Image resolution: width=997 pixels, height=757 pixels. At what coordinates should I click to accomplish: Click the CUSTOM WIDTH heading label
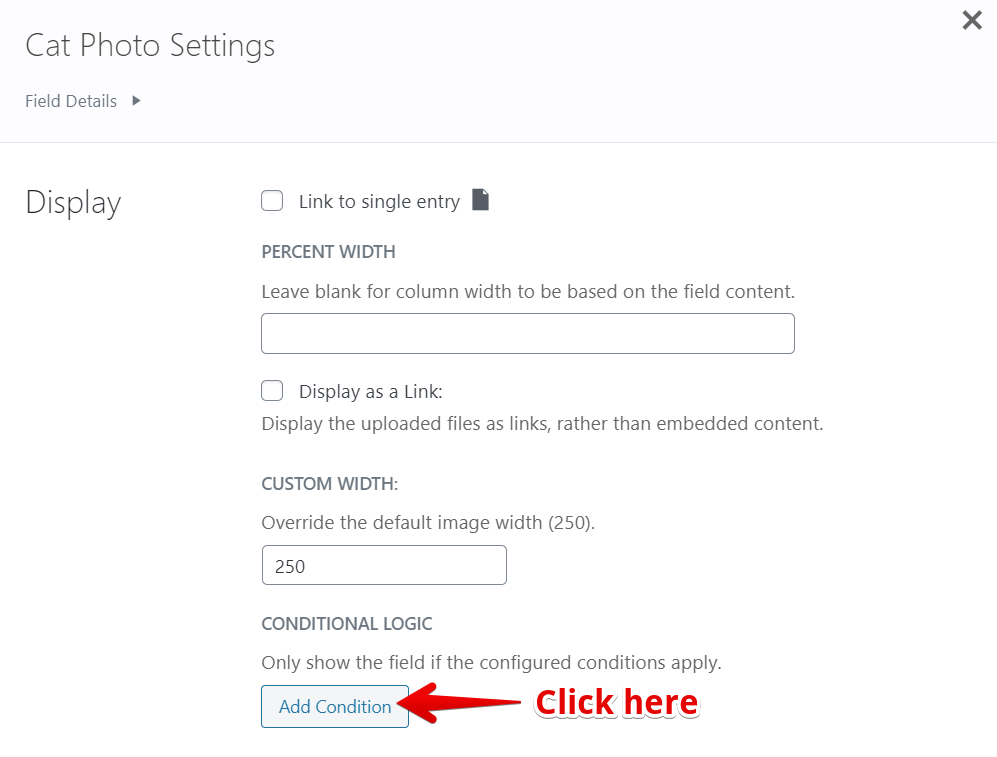pos(329,484)
